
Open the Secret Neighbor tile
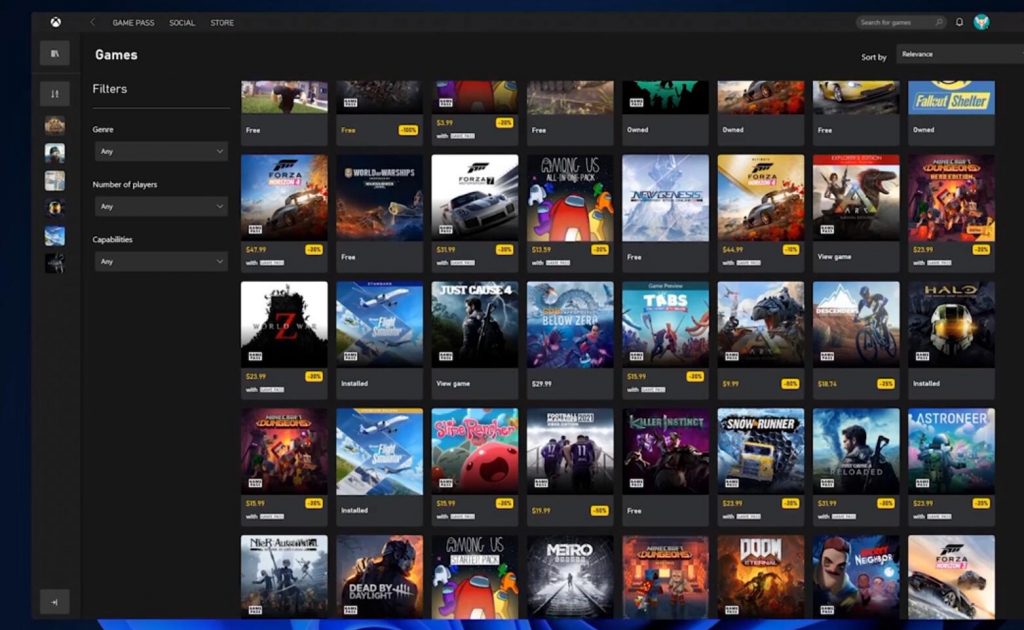coord(856,576)
